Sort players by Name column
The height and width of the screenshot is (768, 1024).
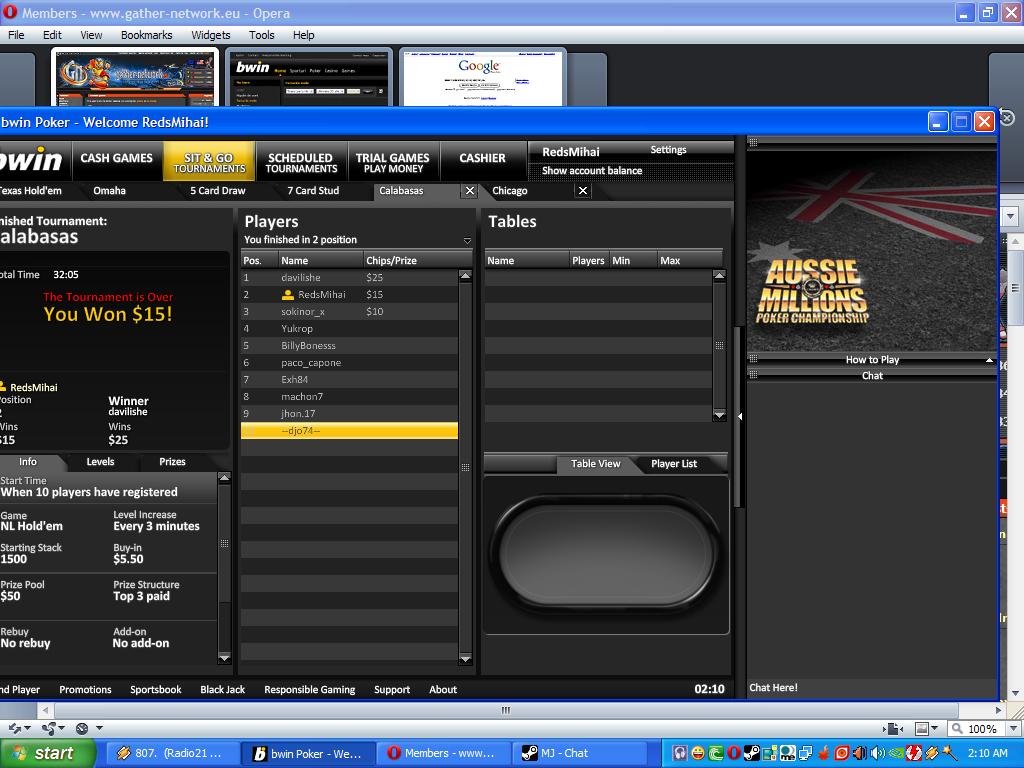tap(320, 260)
